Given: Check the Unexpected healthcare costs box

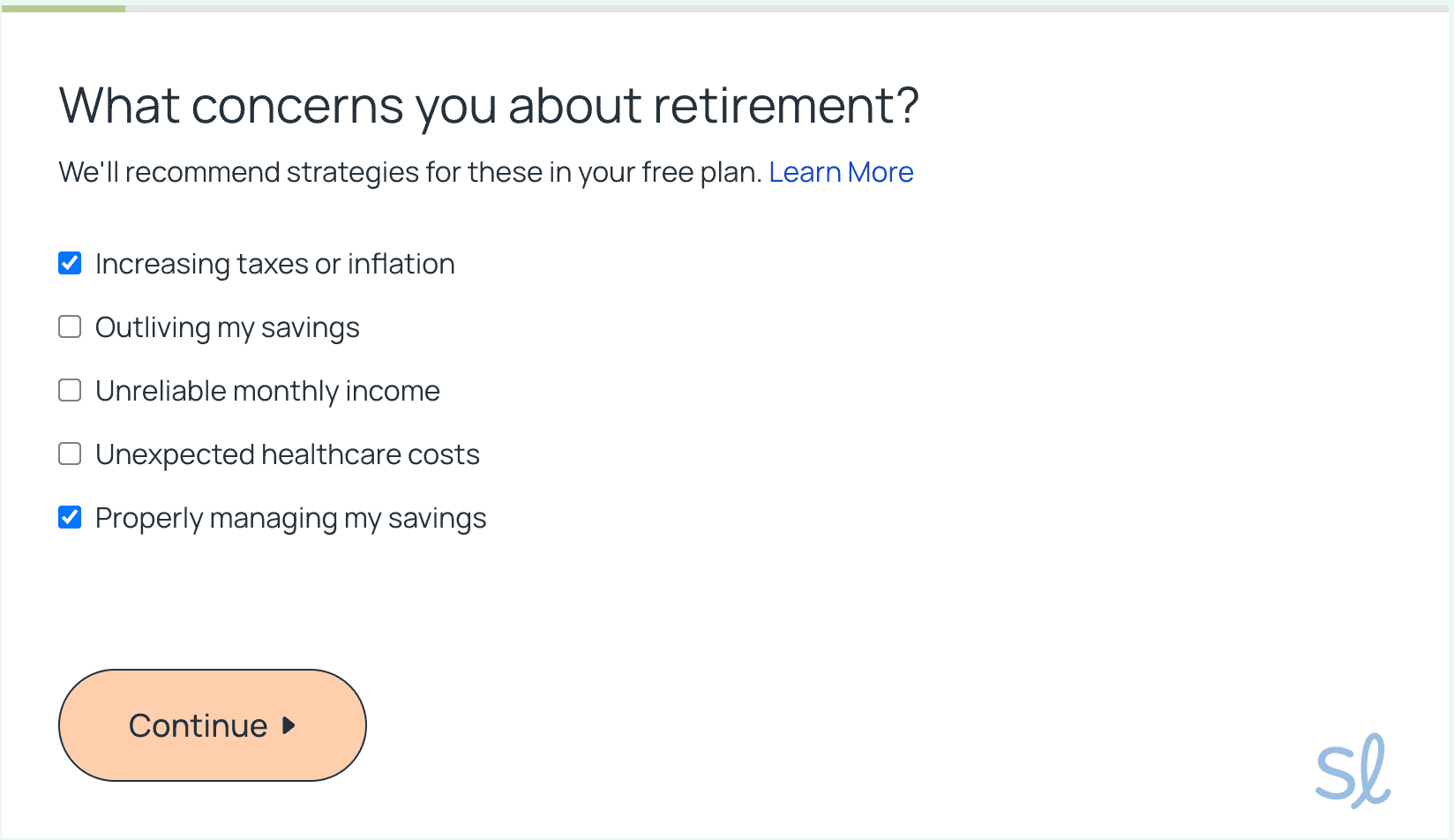Looking at the screenshot, I should (x=70, y=454).
